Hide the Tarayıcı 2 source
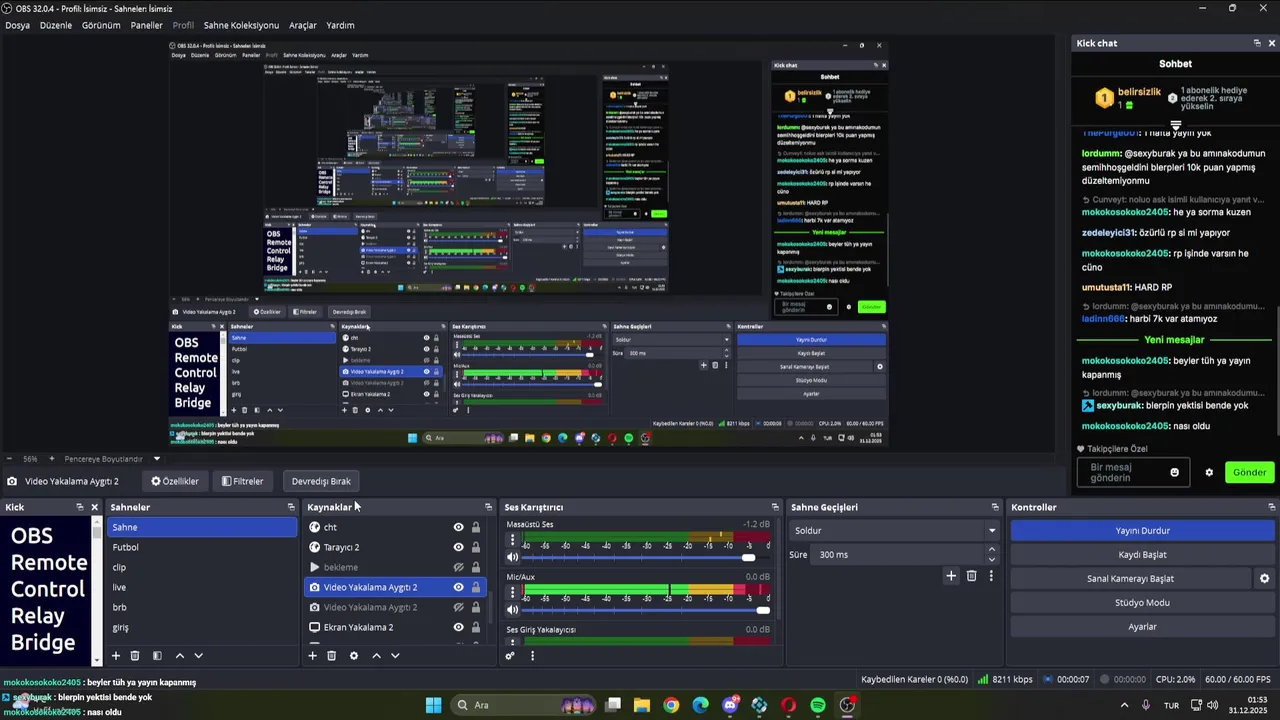 pyautogui.click(x=458, y=547)
